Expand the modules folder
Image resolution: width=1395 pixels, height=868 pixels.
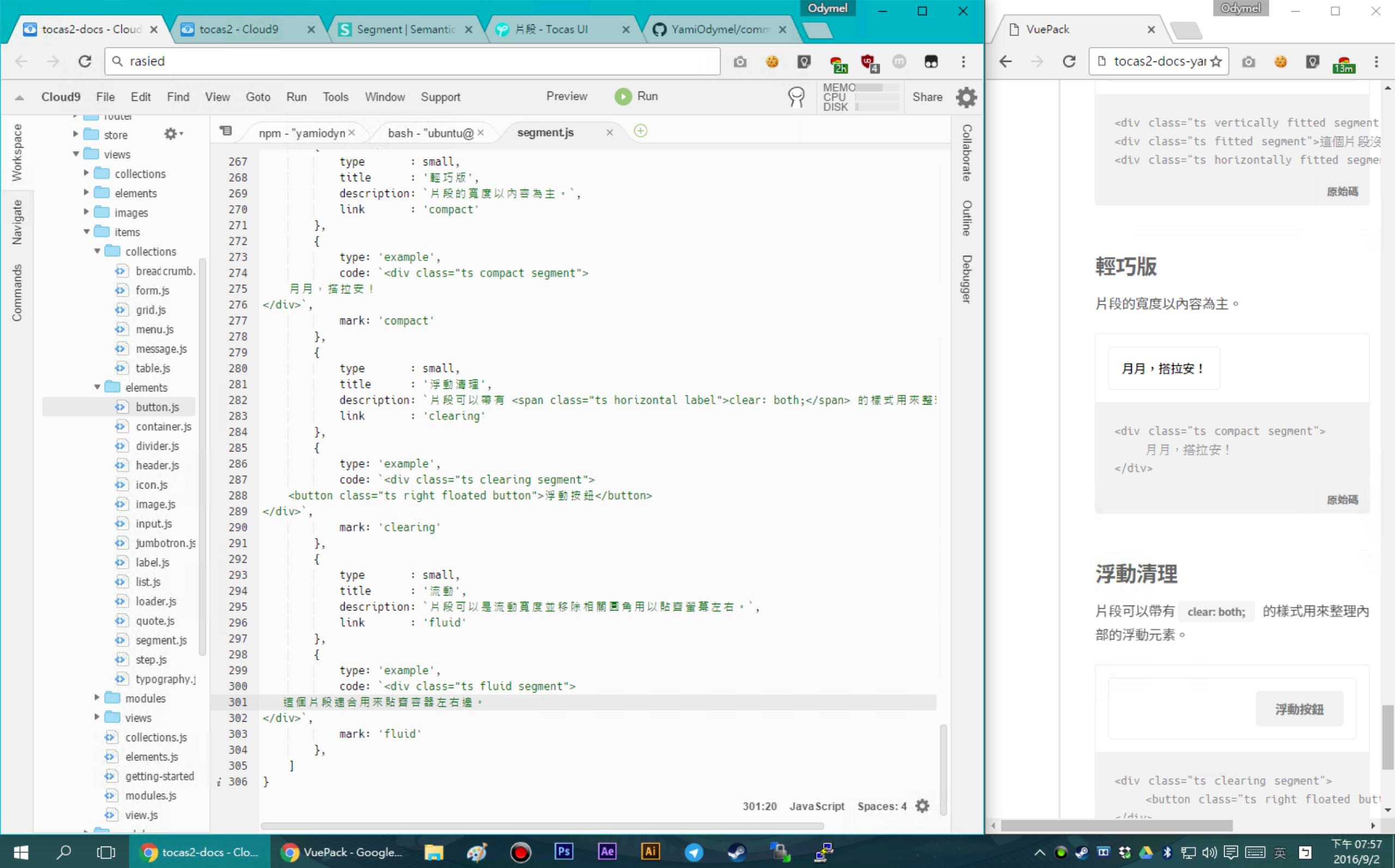pyautogui.click(x=97, y=698)
